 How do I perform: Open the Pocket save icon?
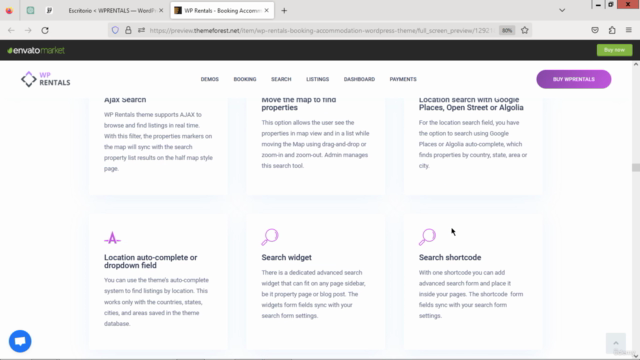595,30
